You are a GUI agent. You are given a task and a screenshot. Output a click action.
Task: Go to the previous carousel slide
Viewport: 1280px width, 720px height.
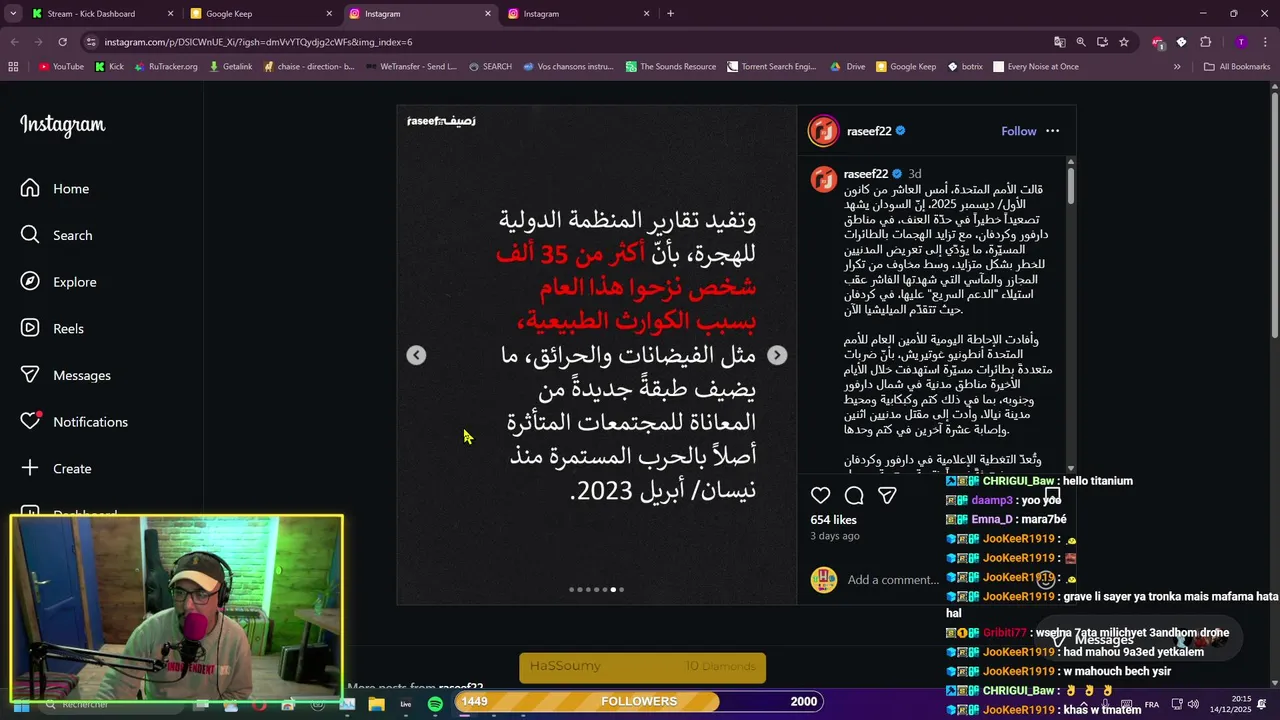tap(416, 355)
